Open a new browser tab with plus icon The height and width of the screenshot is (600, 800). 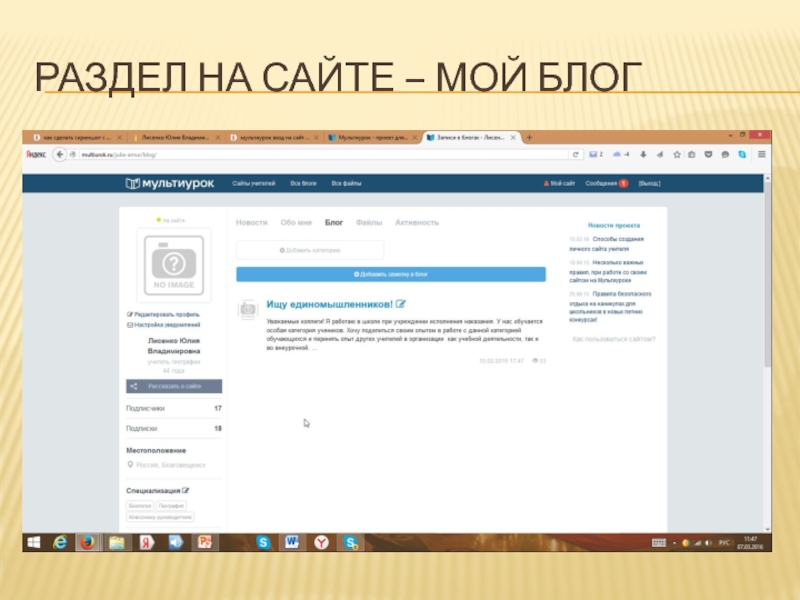pos(529,137)
